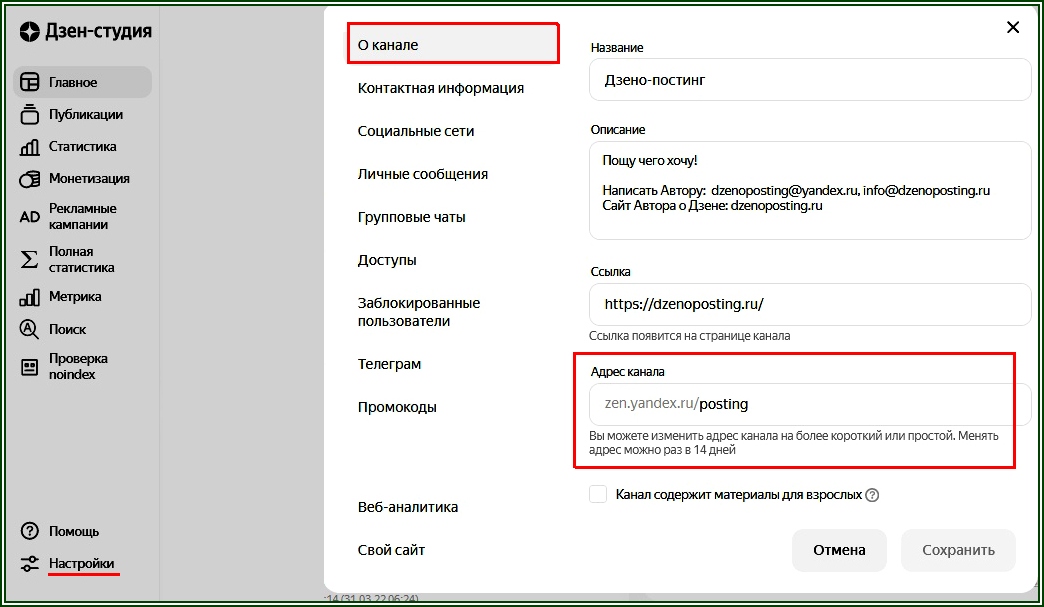Select the Веб-аналитика tab
Screen dimensions: 1044x607
click(x=407, y=507)
